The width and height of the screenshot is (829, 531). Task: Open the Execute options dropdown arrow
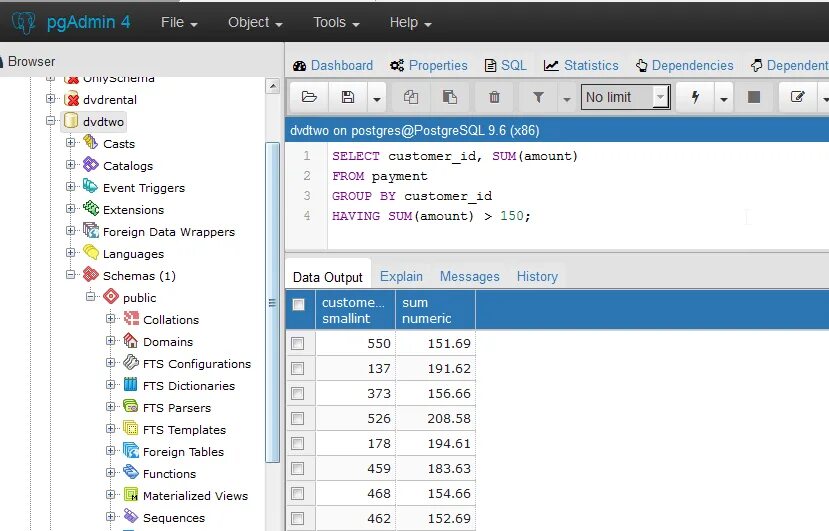[724, 98]
